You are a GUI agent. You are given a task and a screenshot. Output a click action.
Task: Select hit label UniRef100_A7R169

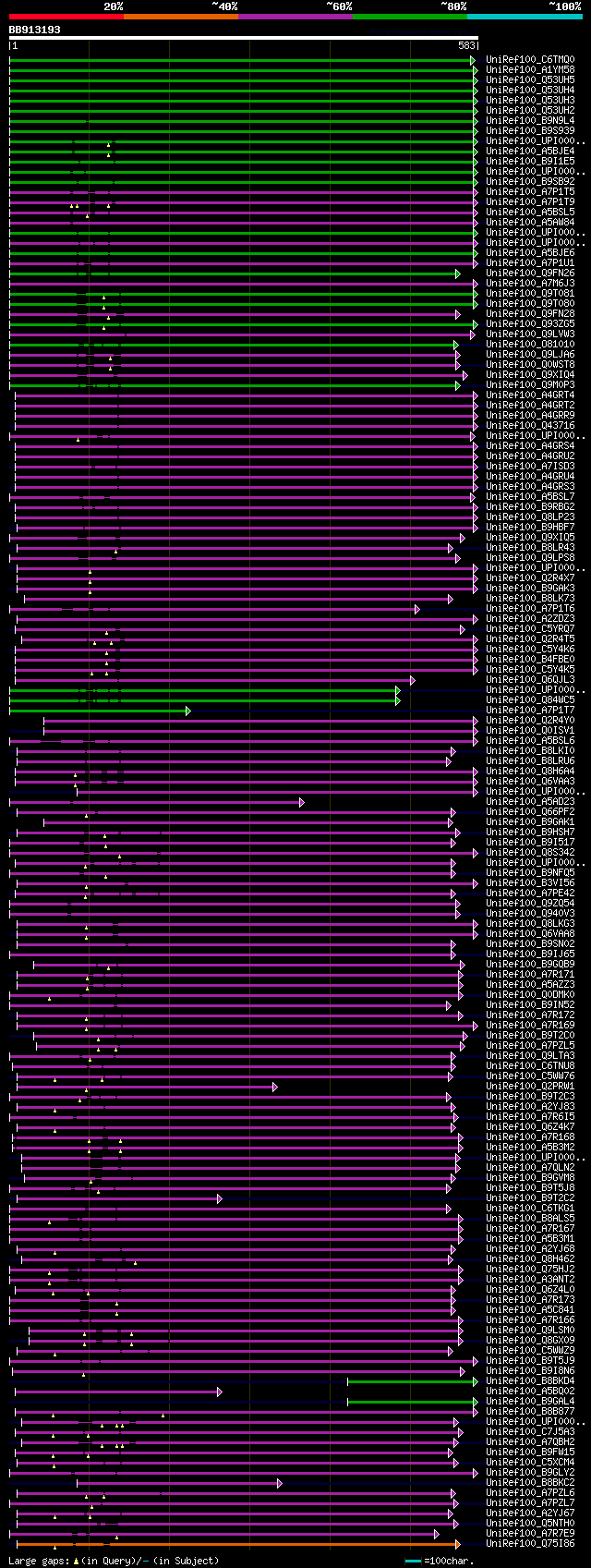530,1026
